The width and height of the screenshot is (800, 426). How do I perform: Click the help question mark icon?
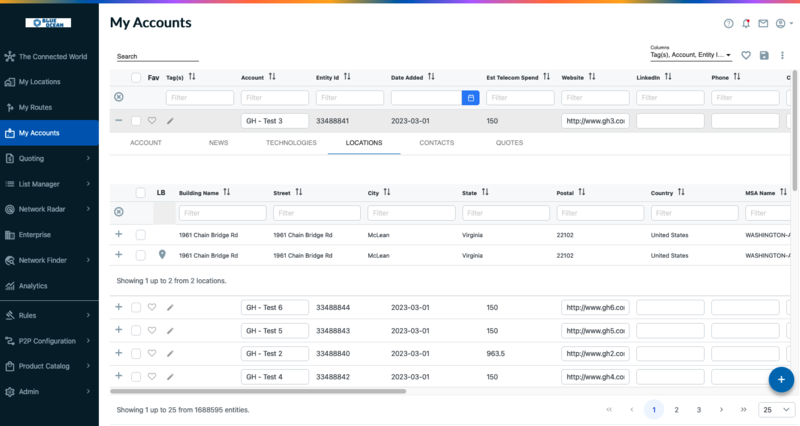click(x=729, y=23)
